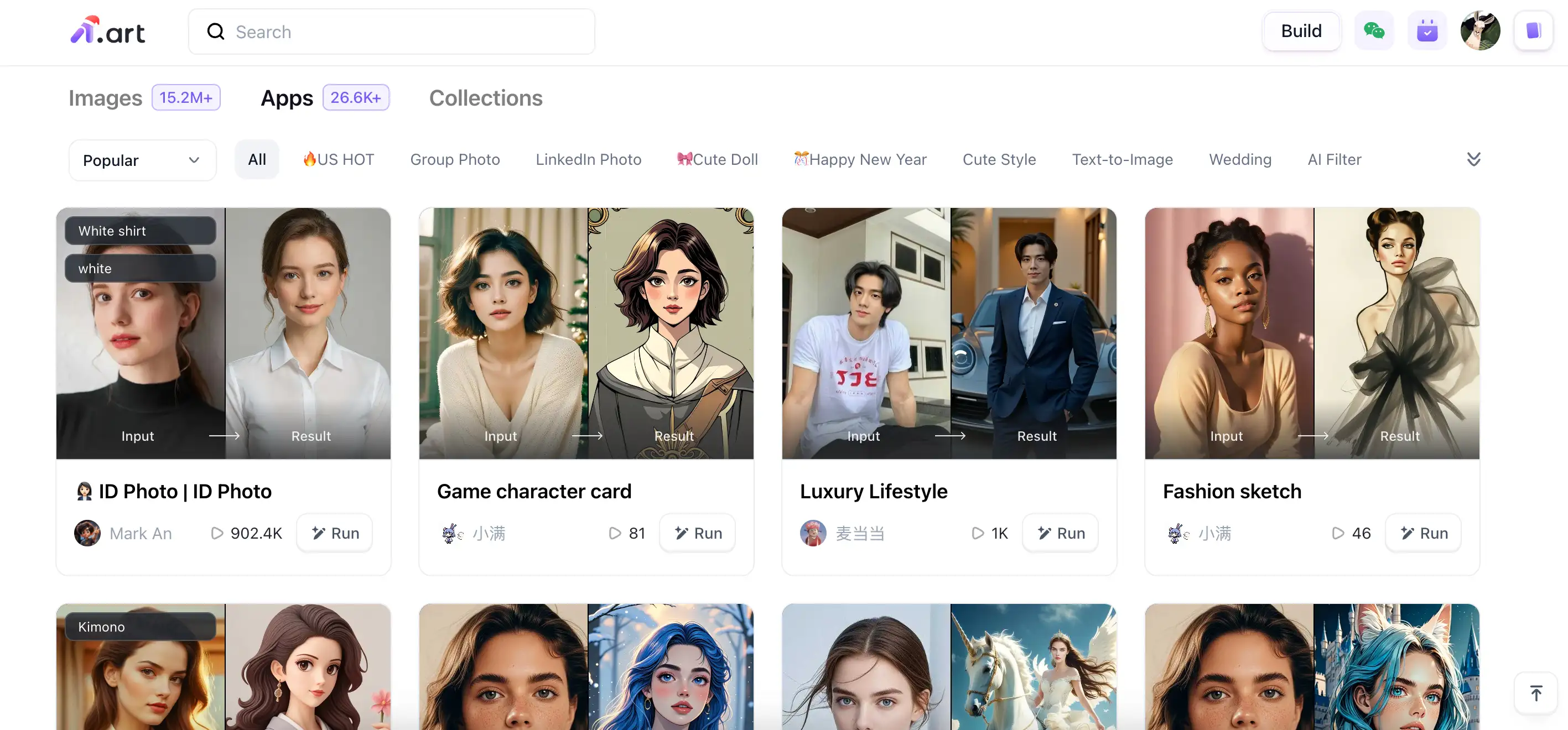Select the Happy New Year filter
This screenshot has width=1568, height=730.
coord(859,159)
